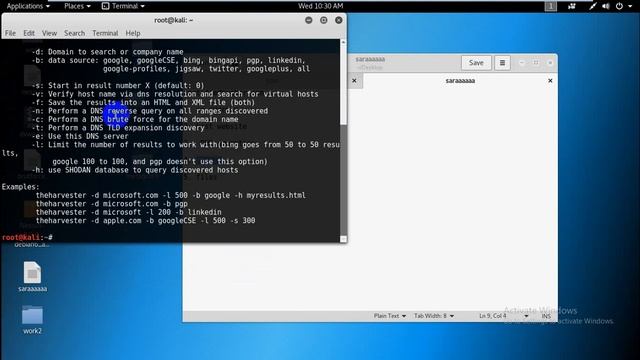Minimize the root@kali terminal window
Image resolution: width=640 pixels, height=360 pixels.
coord(309,20)
